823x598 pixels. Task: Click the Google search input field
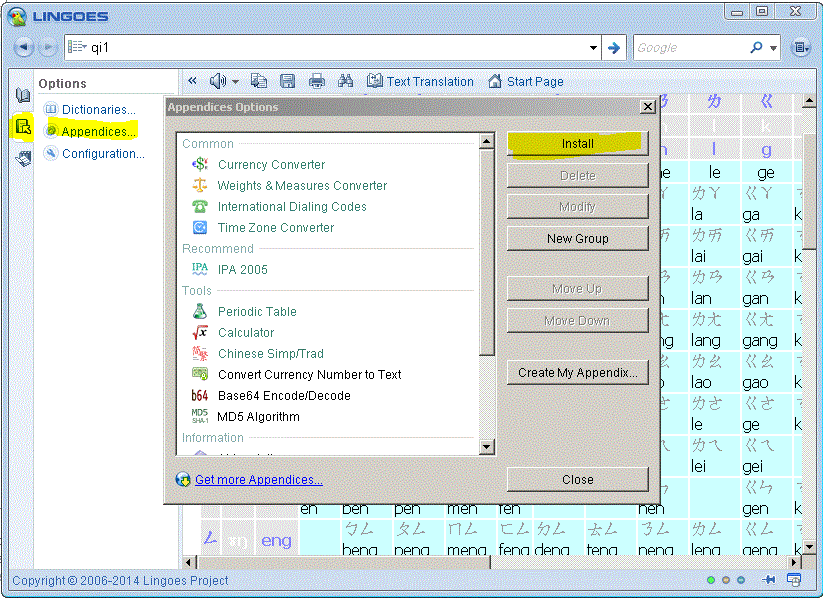point(690,48)
